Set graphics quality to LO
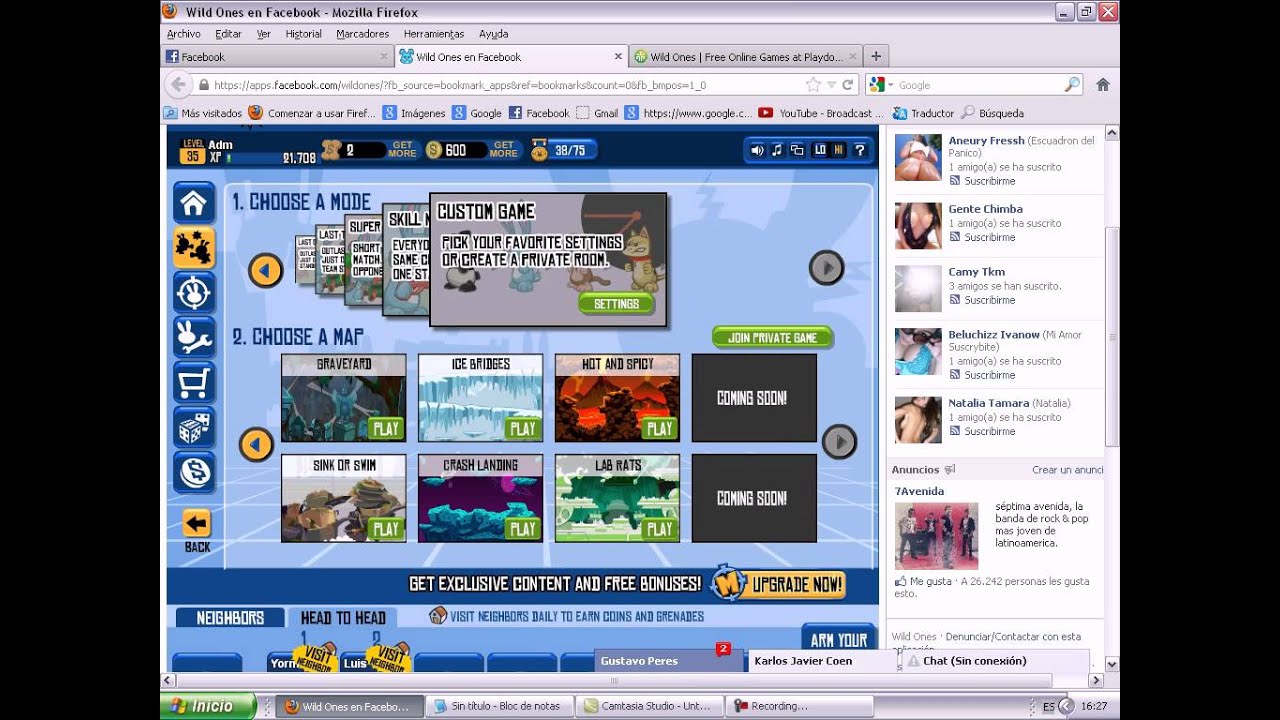Image resolution: width=1280 pixels, height=720 pixels. click(820, 150)
